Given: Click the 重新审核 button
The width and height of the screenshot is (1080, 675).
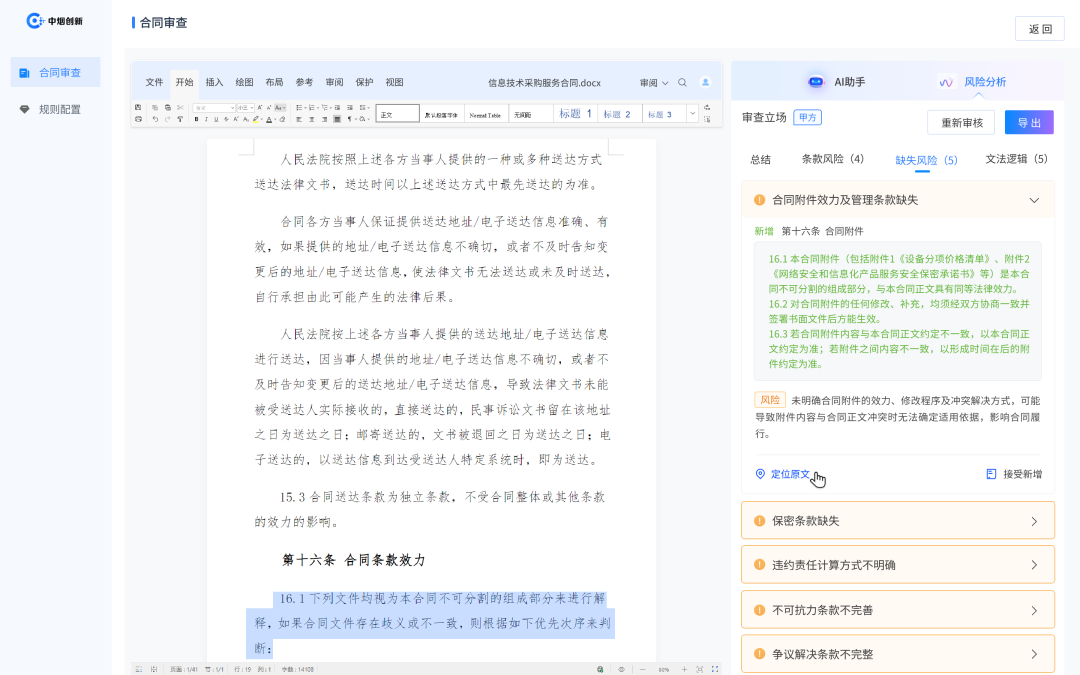Looking at the screenshot, I should point(962,123).
